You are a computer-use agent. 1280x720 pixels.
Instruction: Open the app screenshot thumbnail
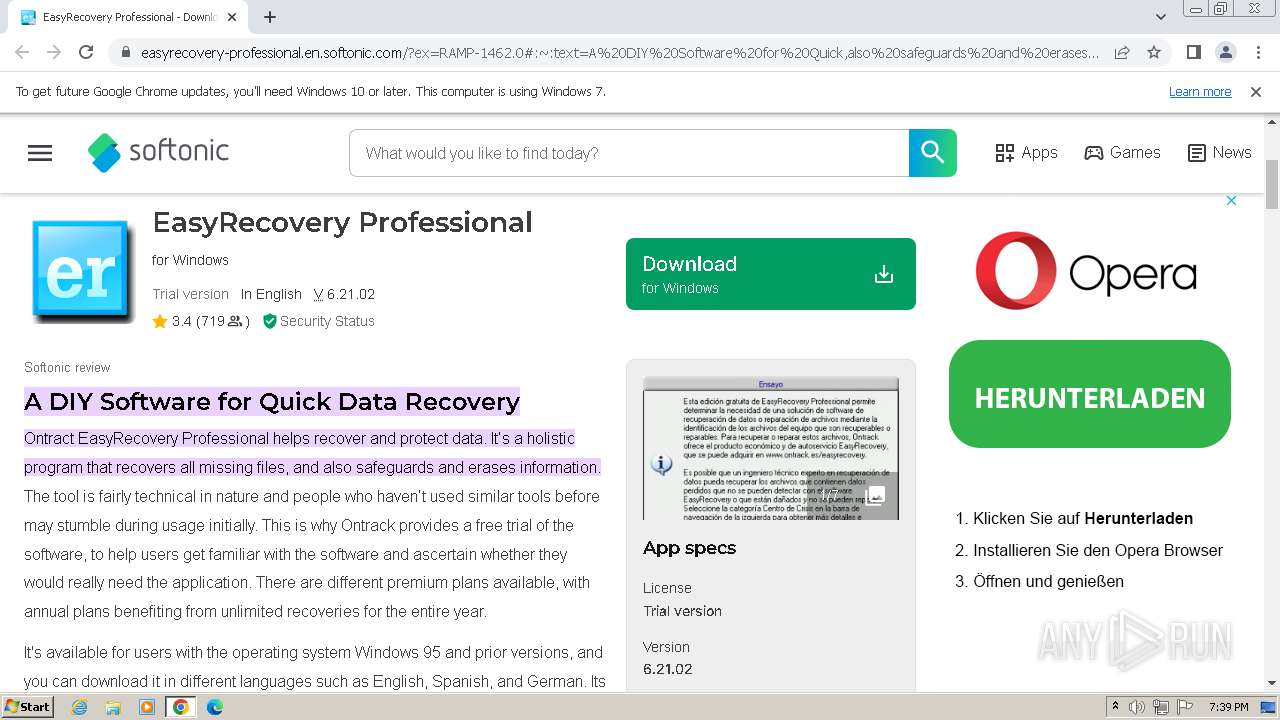771,448
